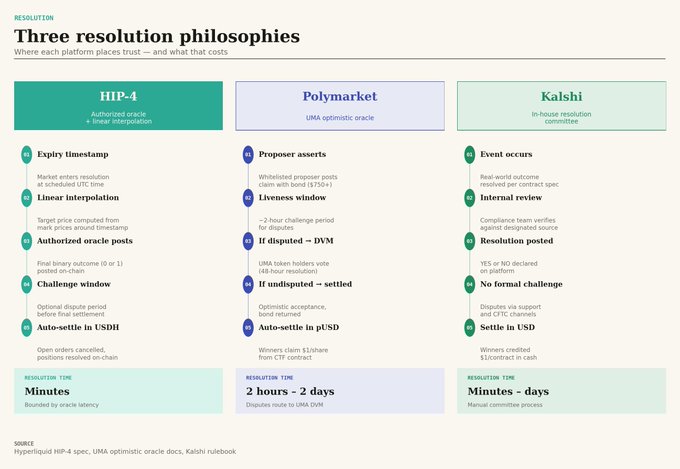The width and height of the screenshot is (680, 469).
Task: Select the Polymarket step 04 badge beside If undisputed
Action: coord(248,285)
